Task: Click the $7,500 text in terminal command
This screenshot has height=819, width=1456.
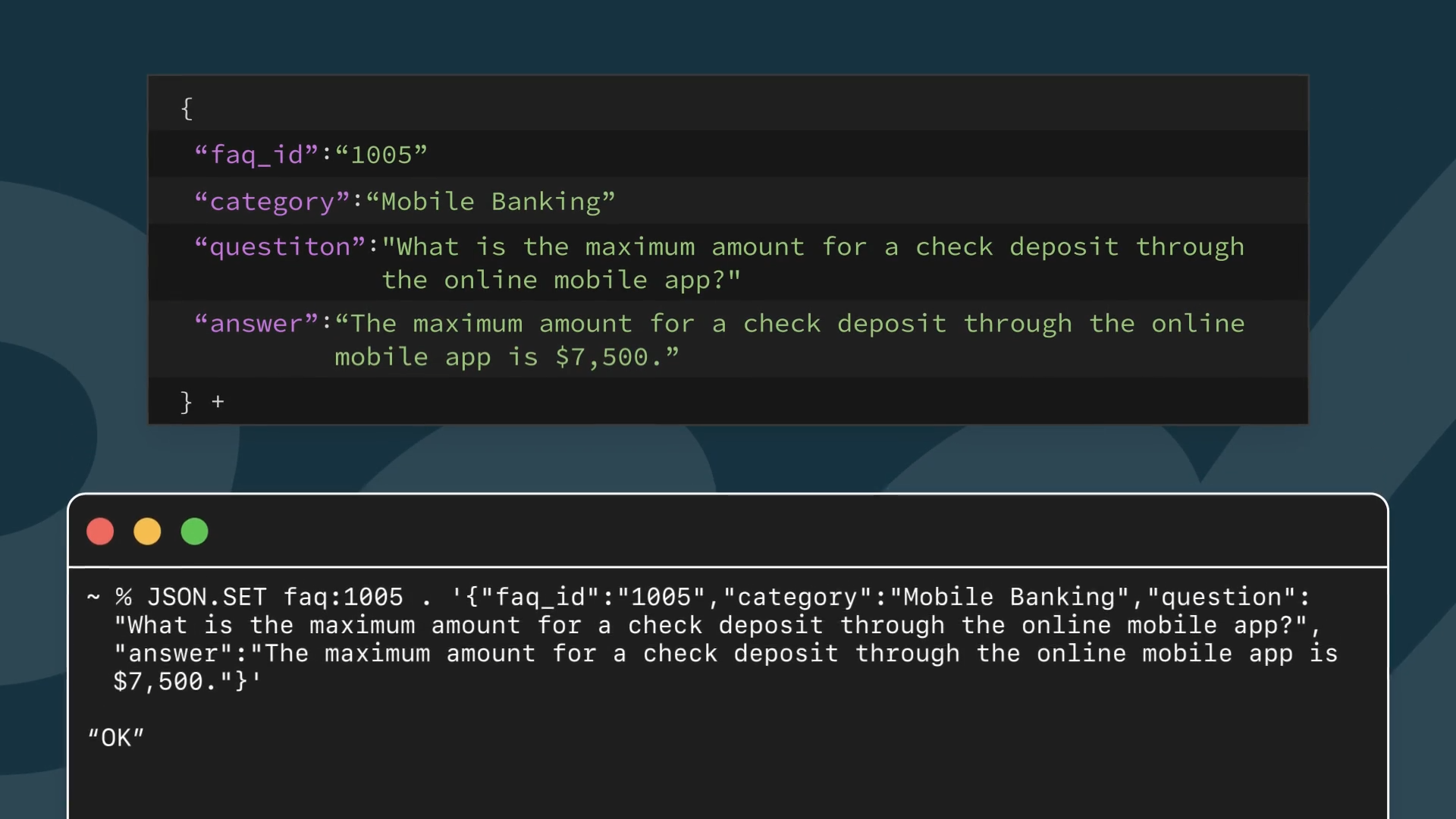Action: tap(158, 682)
